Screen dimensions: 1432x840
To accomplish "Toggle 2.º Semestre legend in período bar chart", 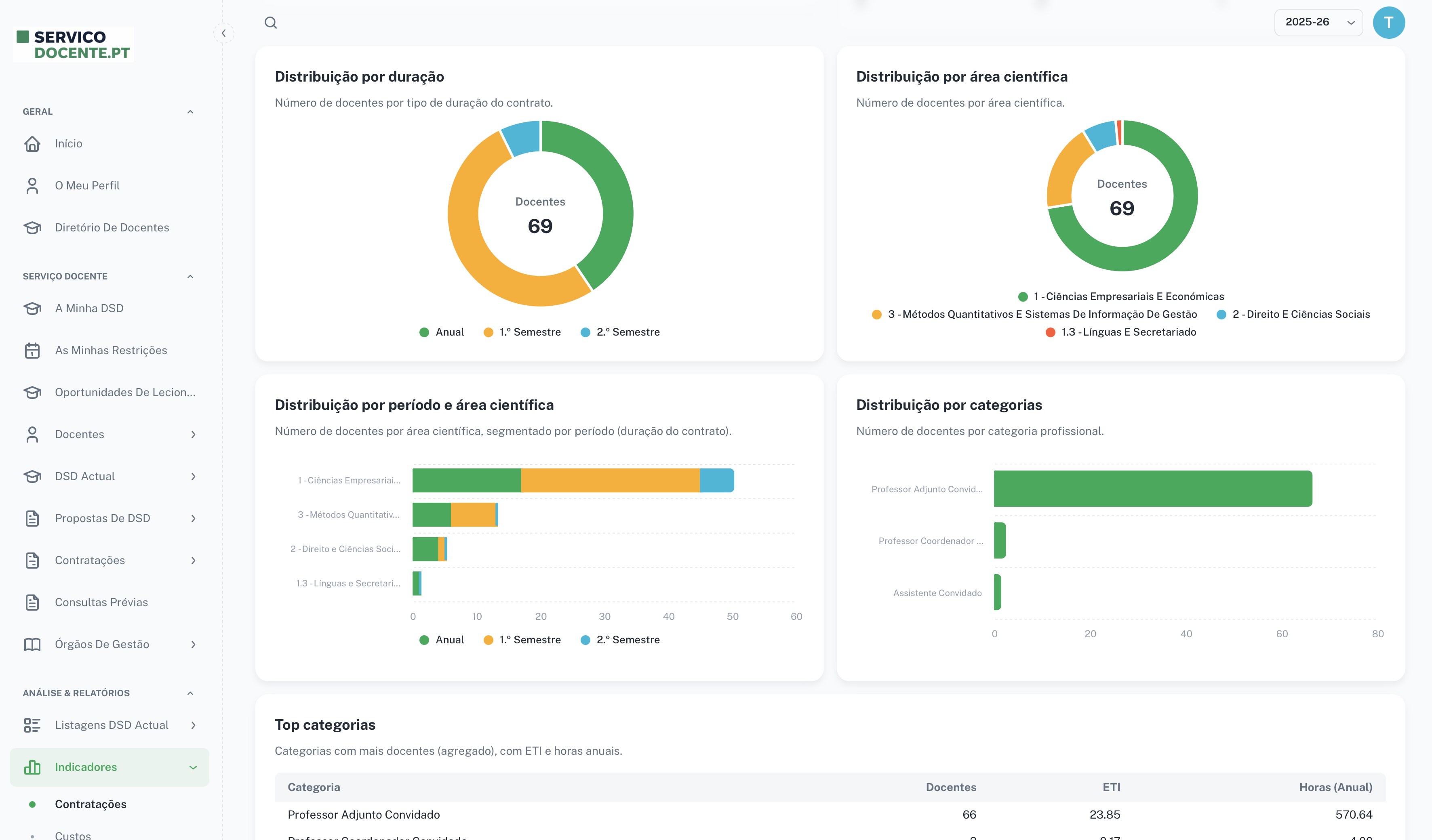I will [620, 640].
